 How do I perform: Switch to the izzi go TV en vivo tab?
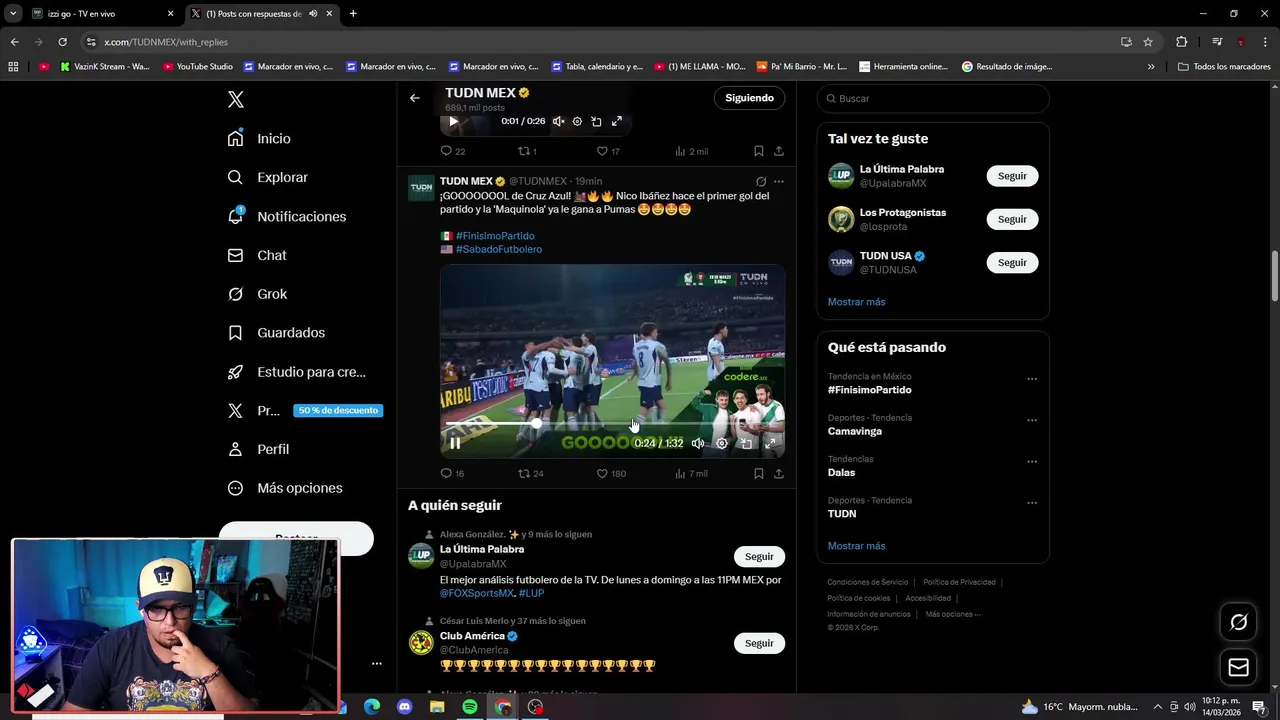tap(100, 14)
